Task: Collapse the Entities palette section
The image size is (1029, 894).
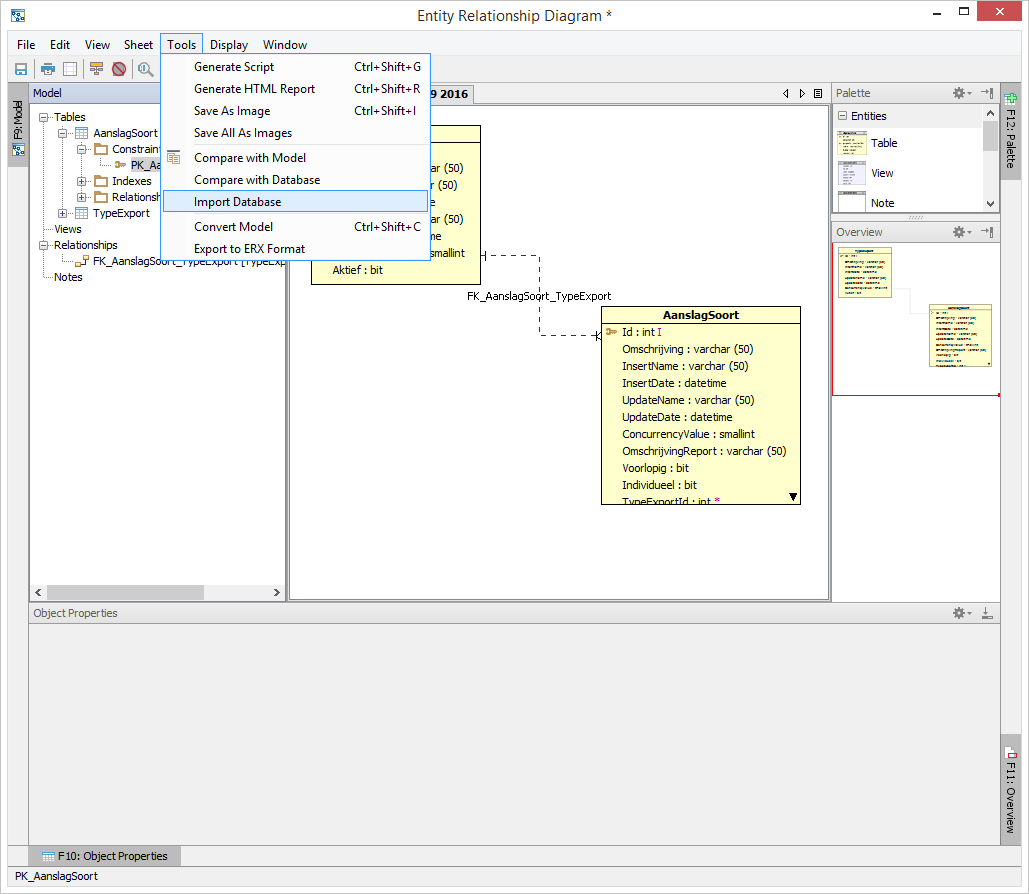Action: tap(842, 116)
